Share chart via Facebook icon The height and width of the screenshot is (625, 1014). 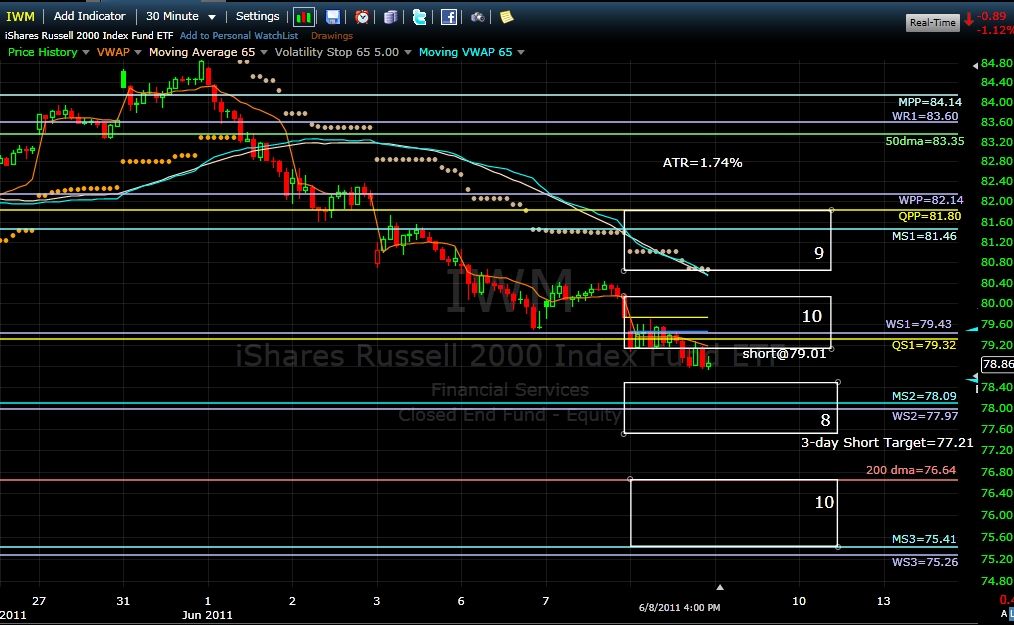(x=449, y=17)
